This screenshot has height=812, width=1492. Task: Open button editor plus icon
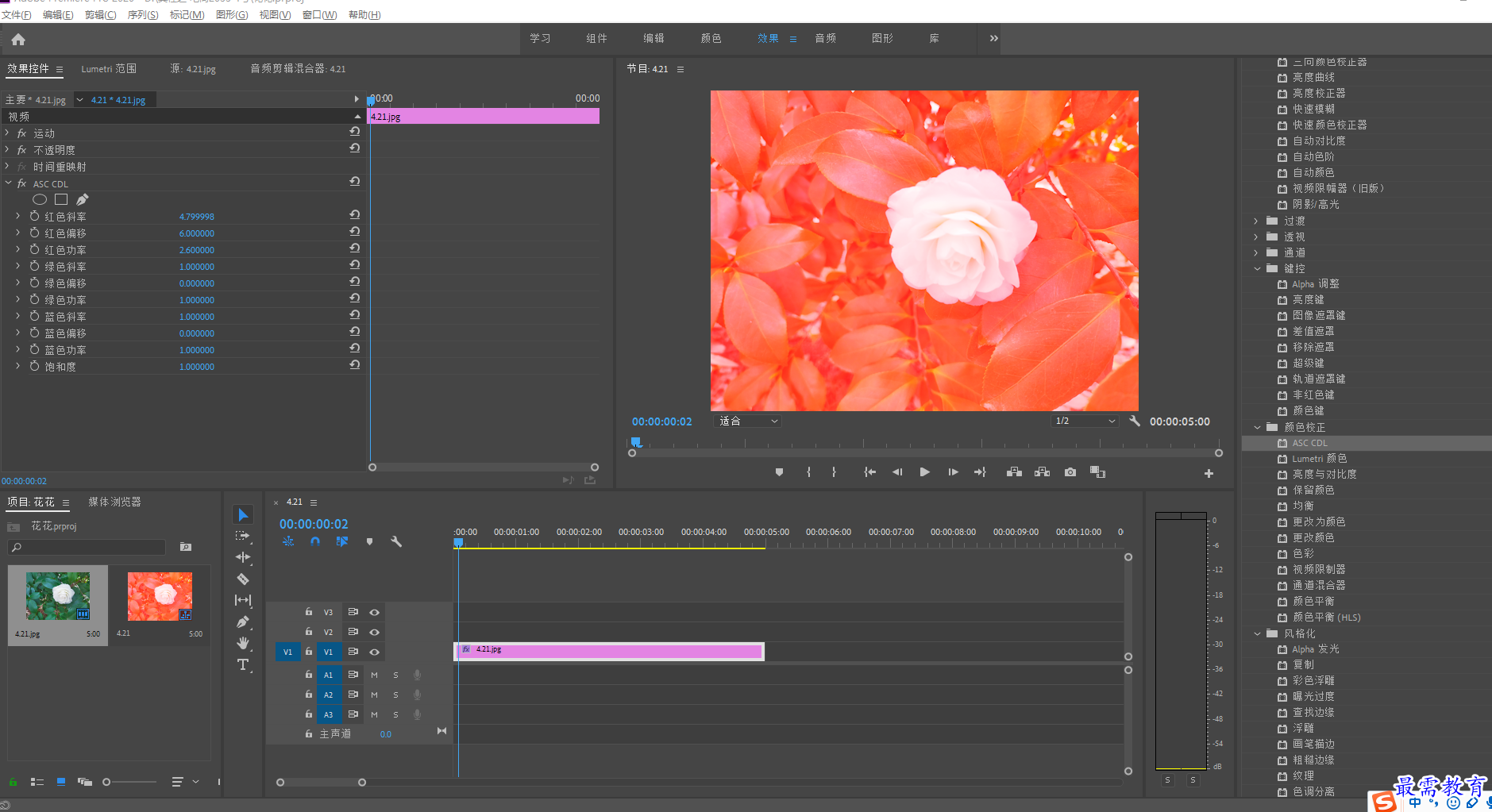pyautogui.click(x=1209, y=473)
